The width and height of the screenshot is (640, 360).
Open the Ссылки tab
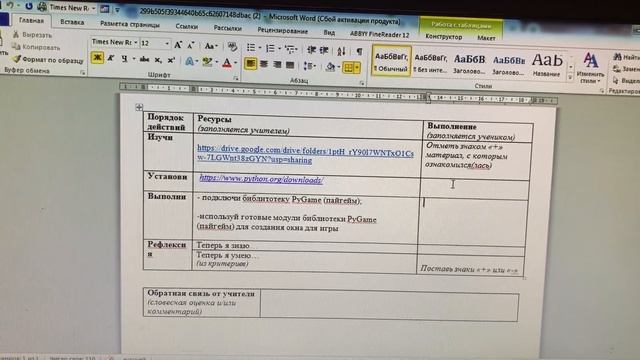click(x=187, y=27)
